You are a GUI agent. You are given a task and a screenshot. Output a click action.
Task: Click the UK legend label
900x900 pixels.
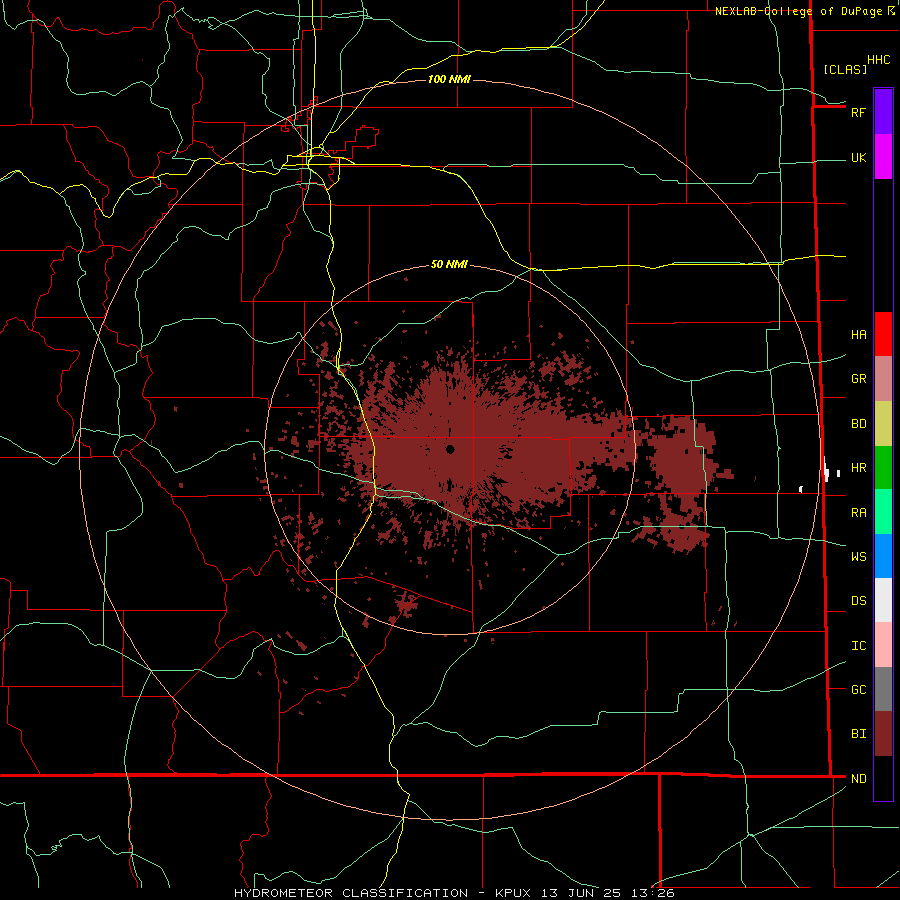(x=858, y=157)
